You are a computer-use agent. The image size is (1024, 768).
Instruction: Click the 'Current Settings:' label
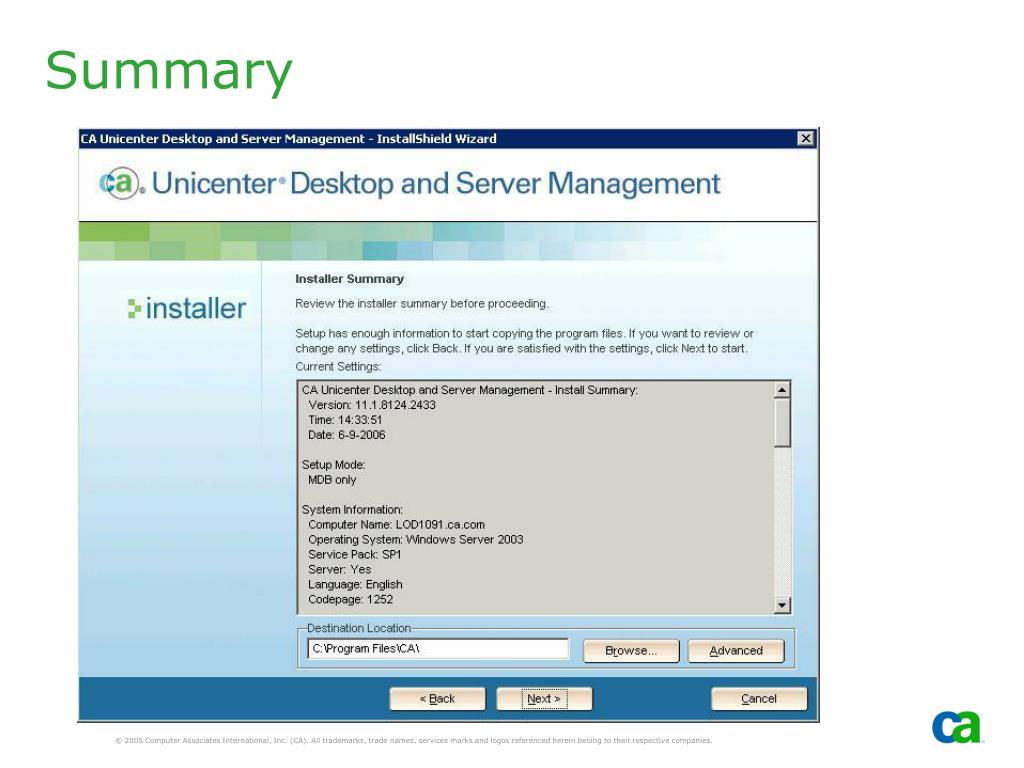click(338, 366)
